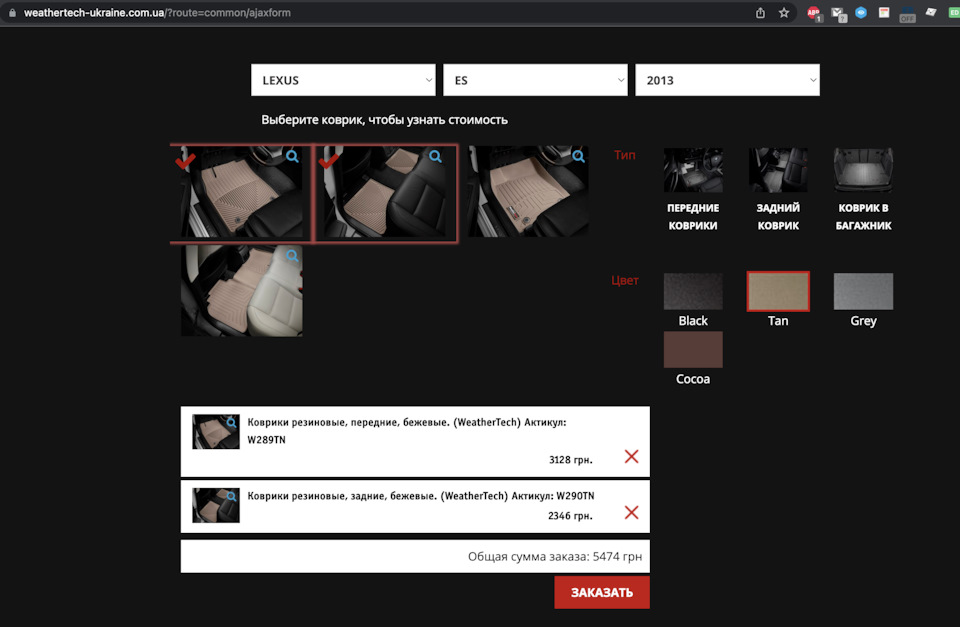This screenshot has height=627, width=960.
Task: Zoom the third floor liner photo magnifier
Action: click(579, 156)
